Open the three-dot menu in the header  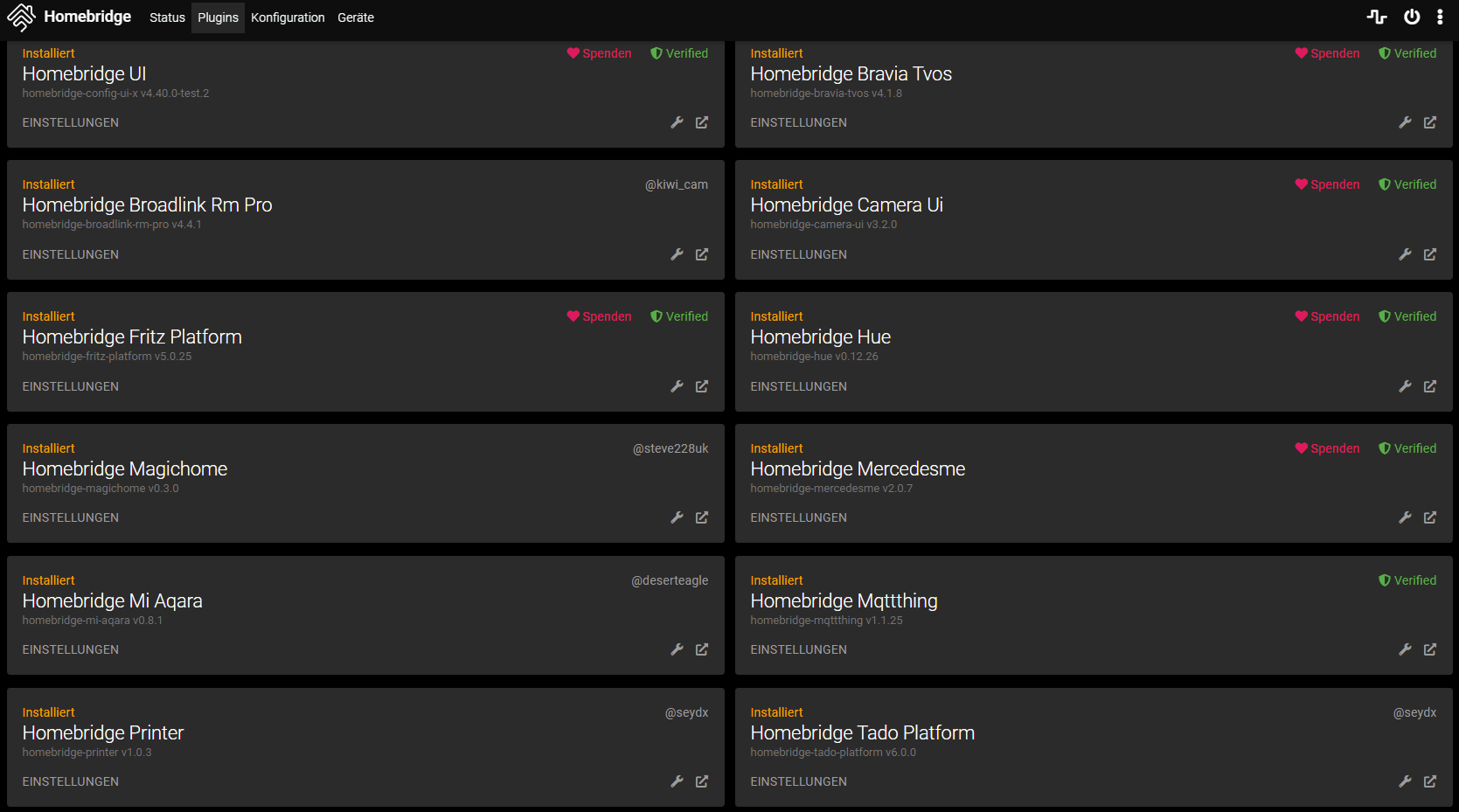(1440, 17)
